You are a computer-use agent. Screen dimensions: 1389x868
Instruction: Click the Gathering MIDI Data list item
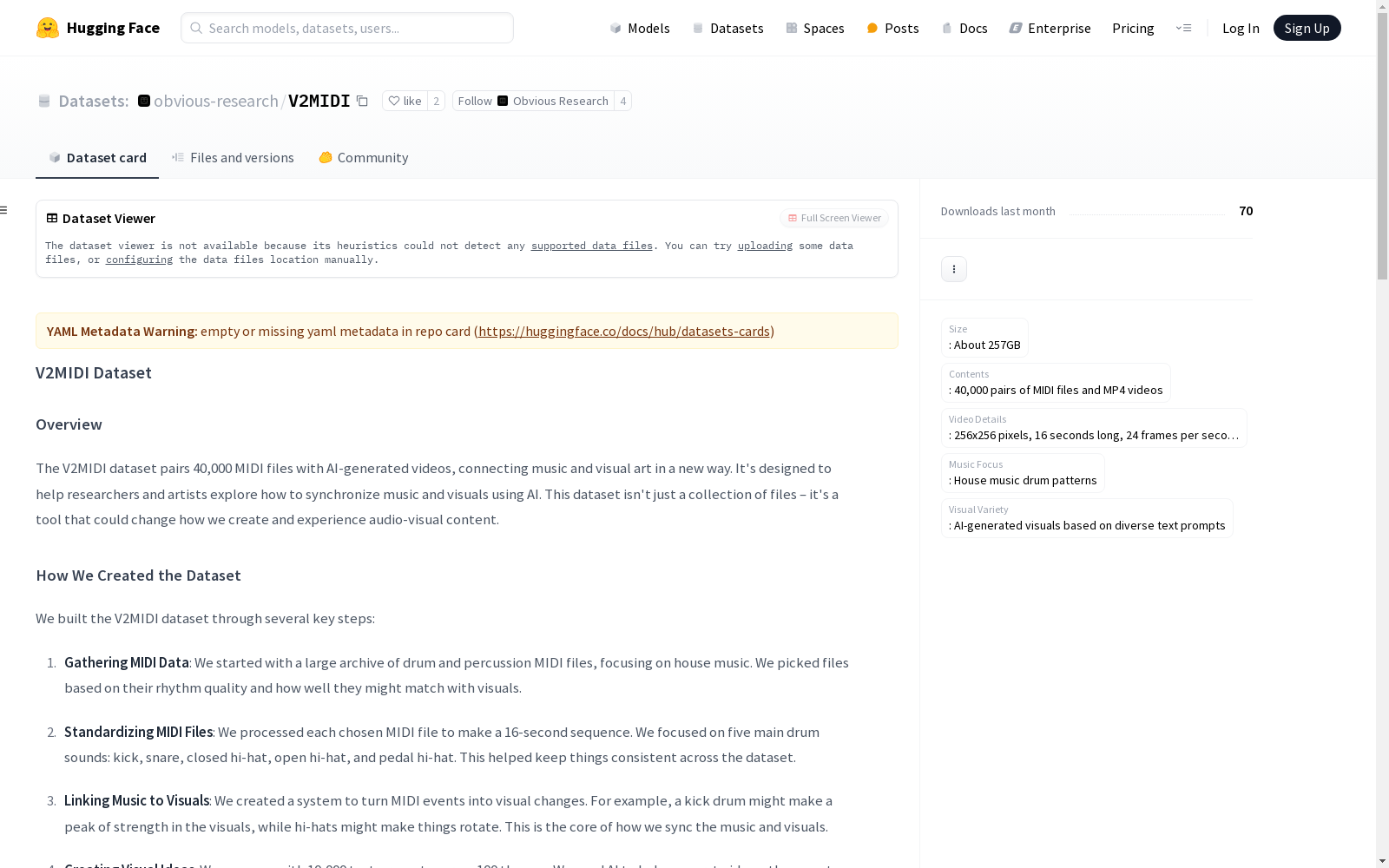[457, 675]
